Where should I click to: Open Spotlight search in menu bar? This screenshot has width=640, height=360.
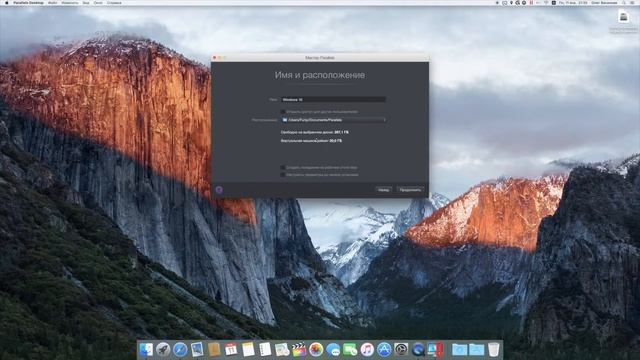(623, 2)
